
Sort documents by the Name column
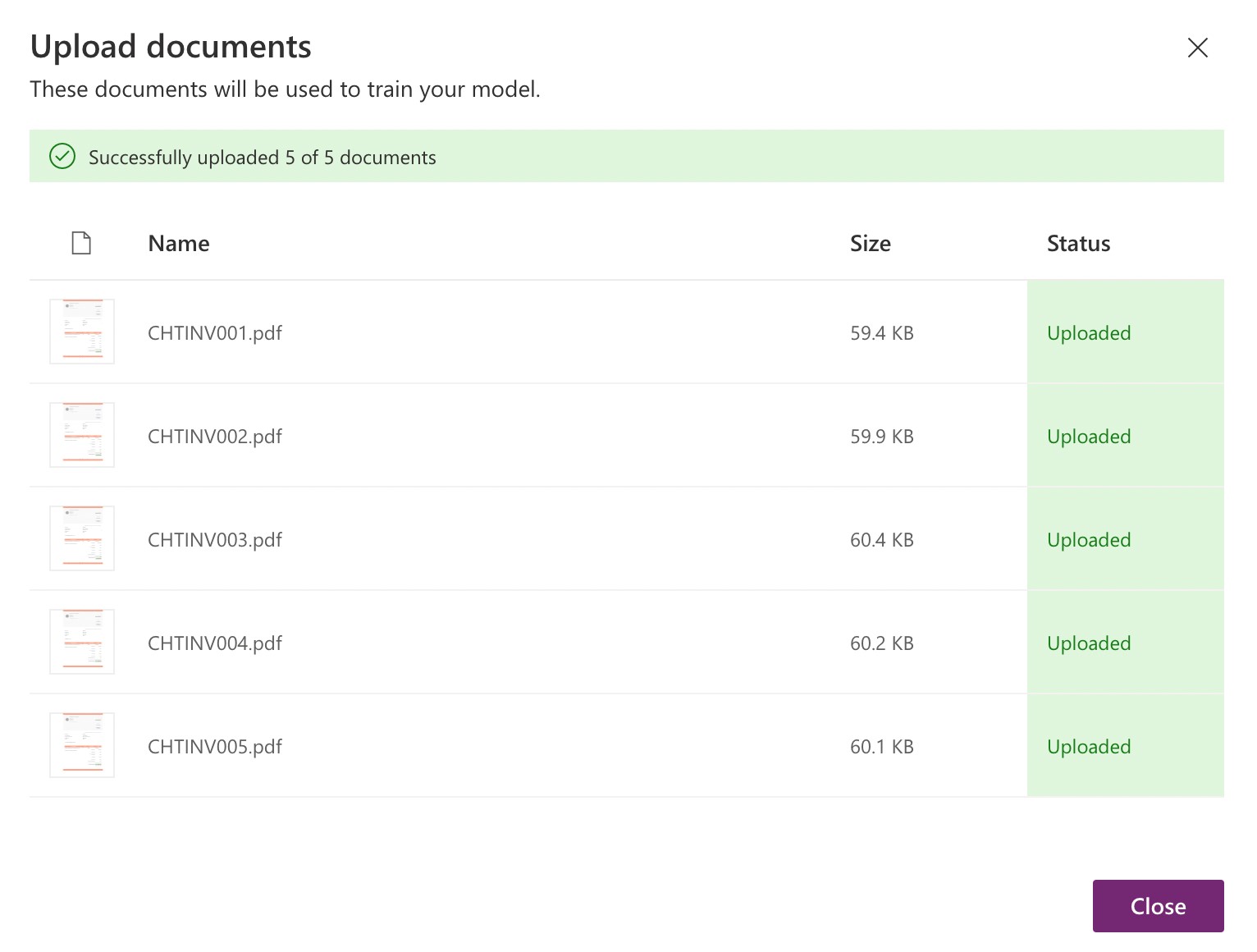[x=178, y=243]
